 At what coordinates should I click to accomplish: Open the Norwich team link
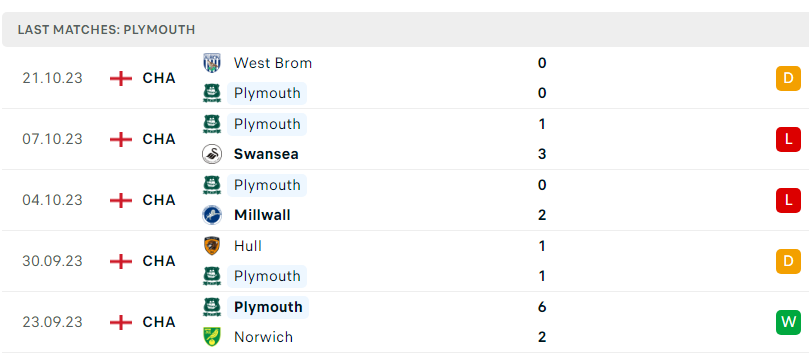point(263,337)
